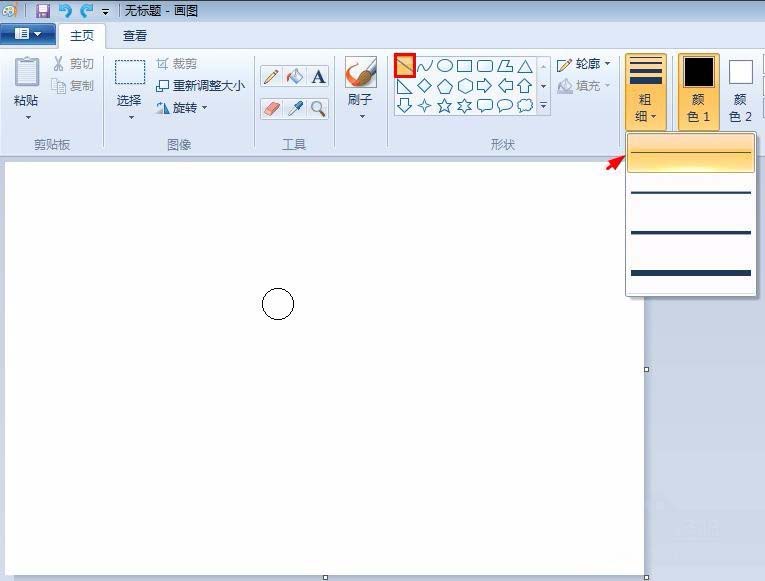The width and height of the screenshot is (765, 581).
Task: Select the Fill with color bucket tool
Action: tap(295, 77)
